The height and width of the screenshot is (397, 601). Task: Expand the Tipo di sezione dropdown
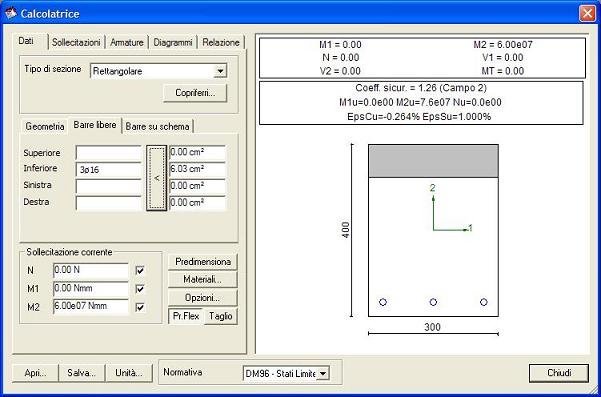(220, 71)
